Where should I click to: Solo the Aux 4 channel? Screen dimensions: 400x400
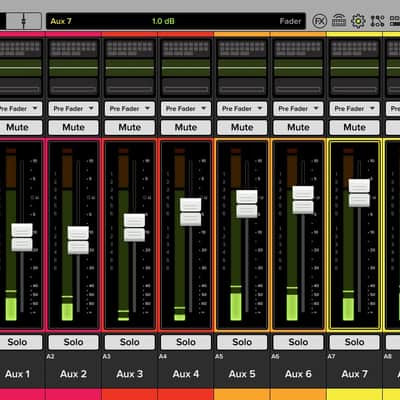click(186, 342)
